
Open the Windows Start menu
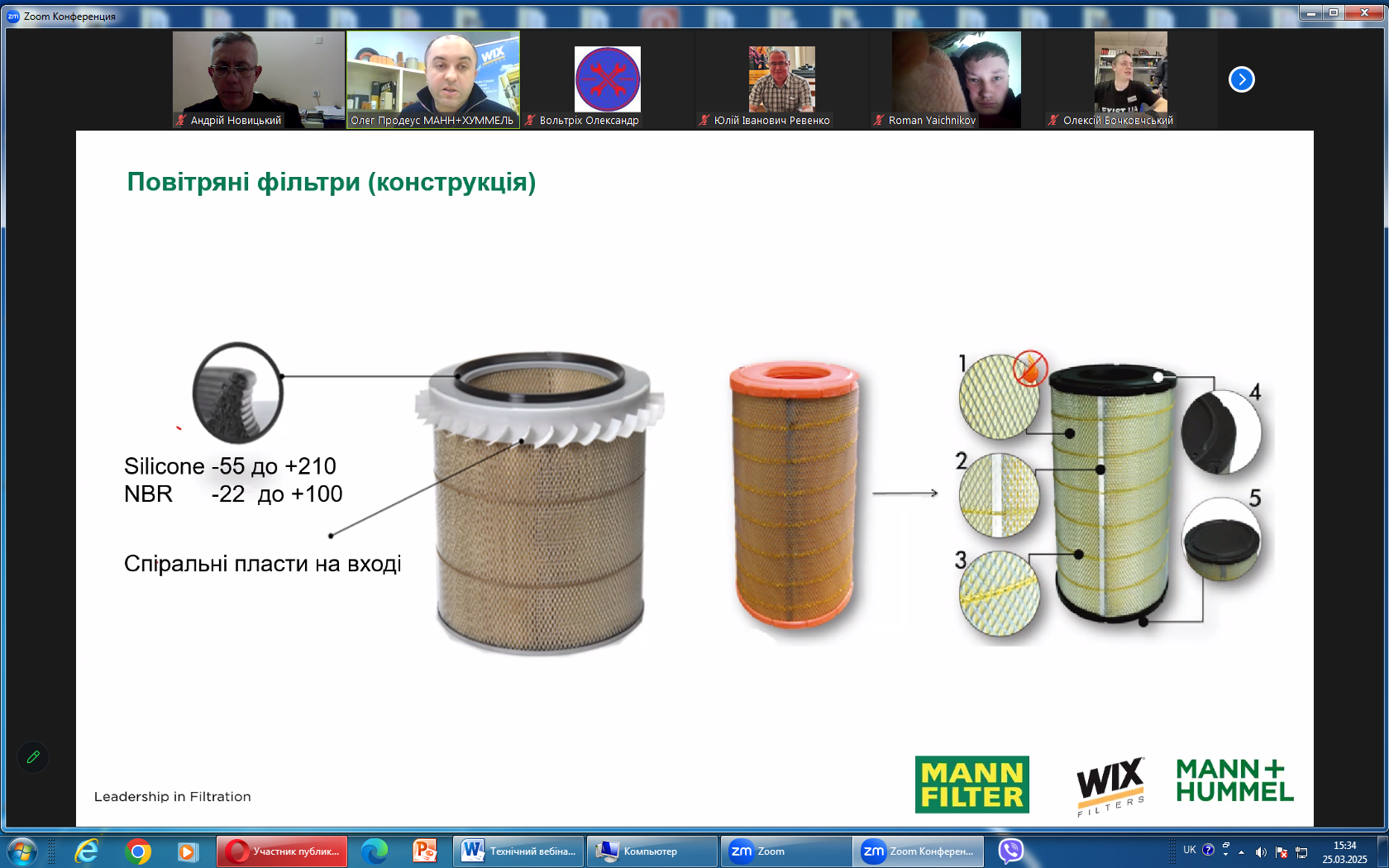tap(21, 851)
